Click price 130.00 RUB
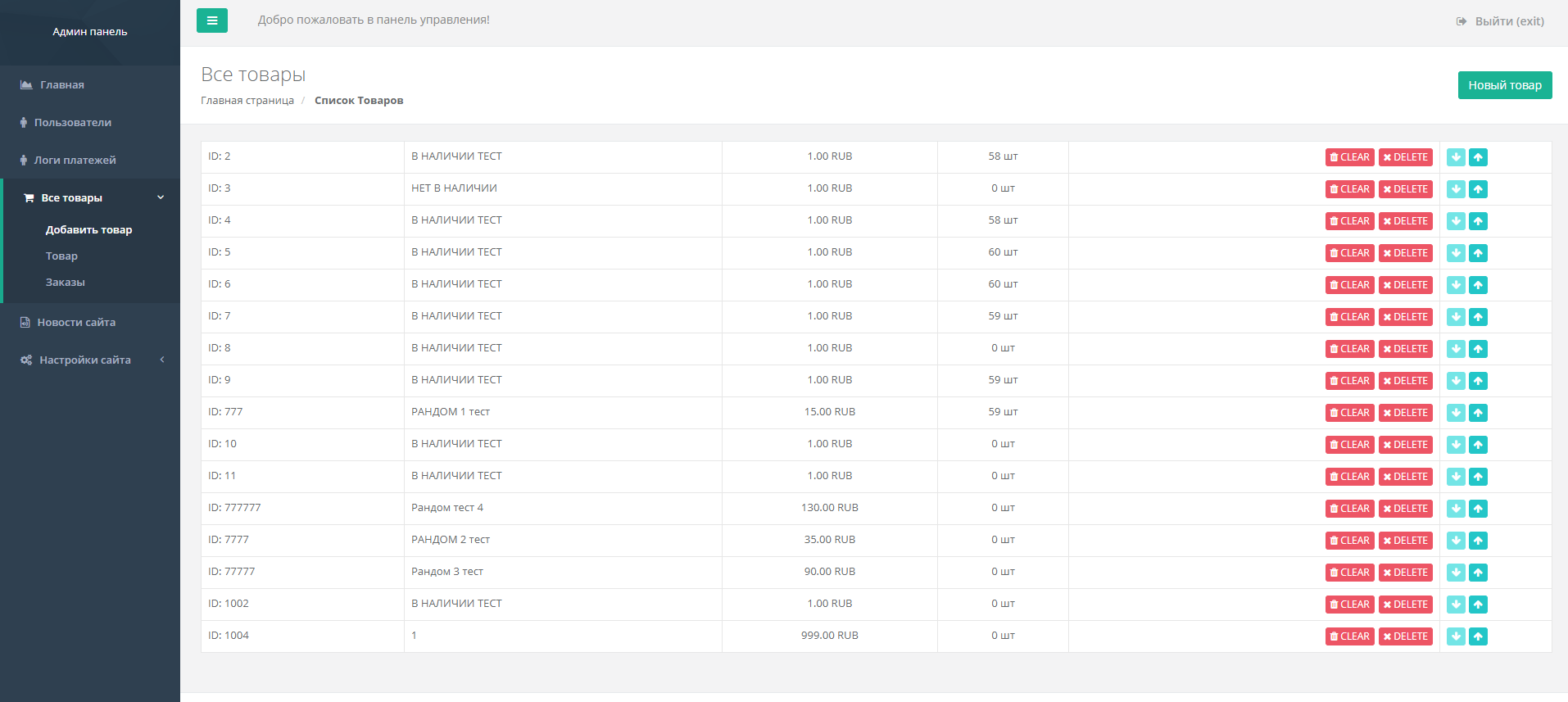 pos(830,508)
